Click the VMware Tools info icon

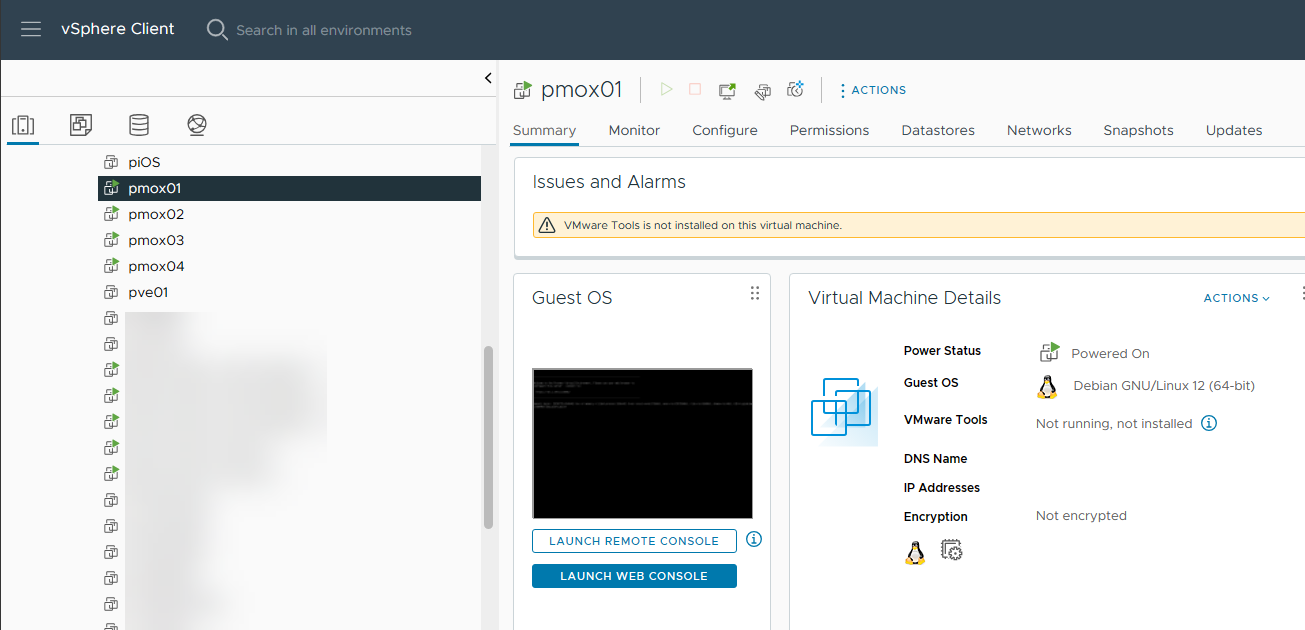pos(1209,423)
